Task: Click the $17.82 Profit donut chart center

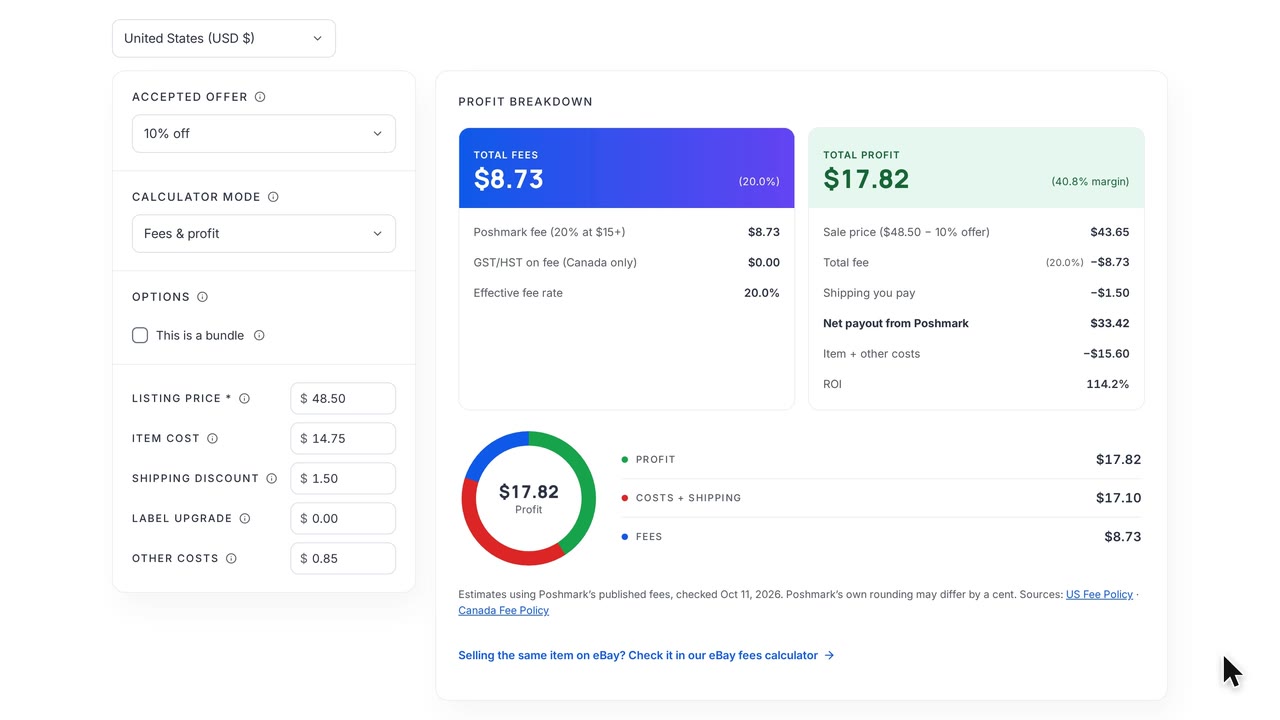Action: pos(529,498)
